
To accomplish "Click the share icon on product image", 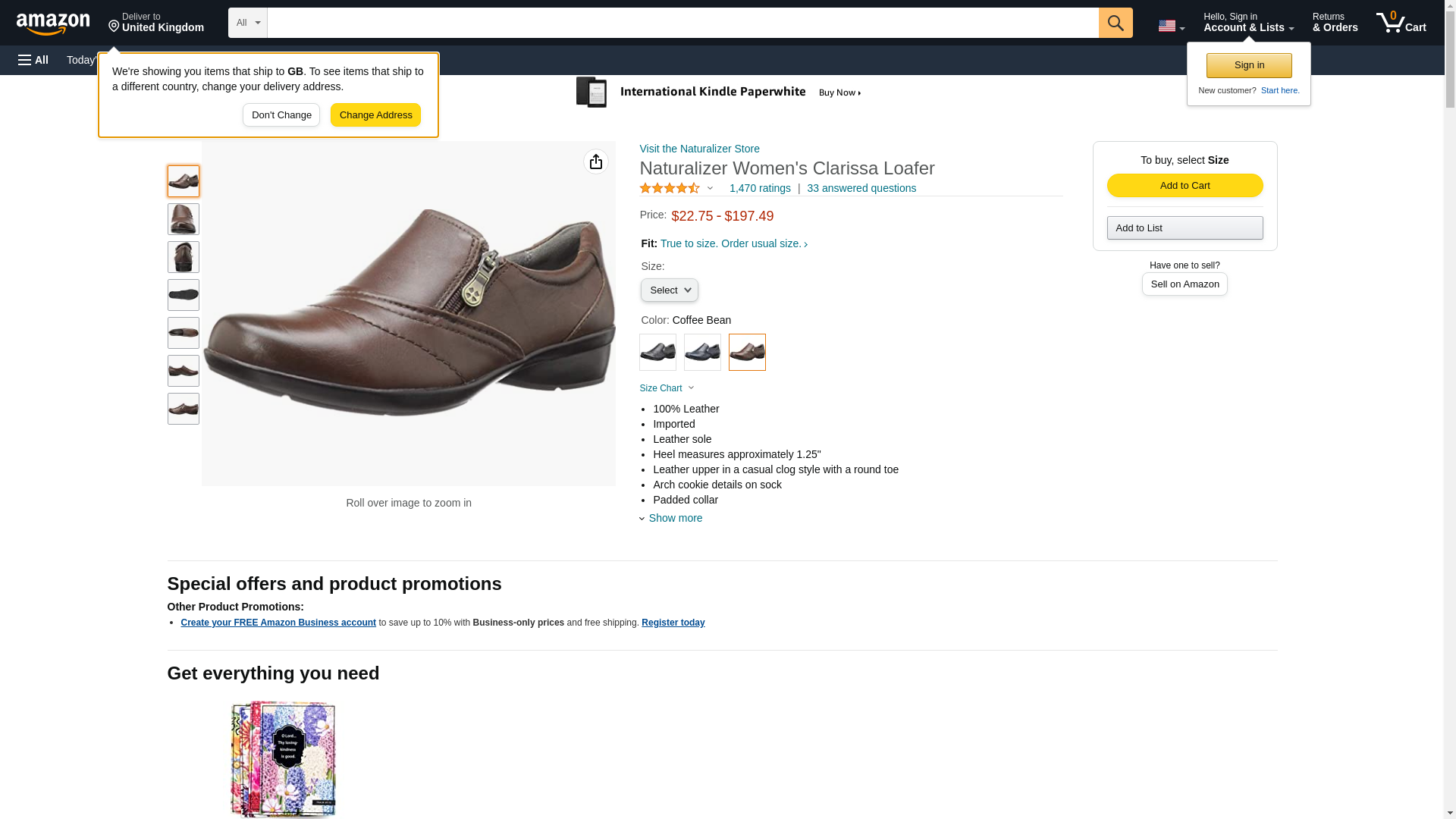I will pyautogui.click(x=596, y=162).
